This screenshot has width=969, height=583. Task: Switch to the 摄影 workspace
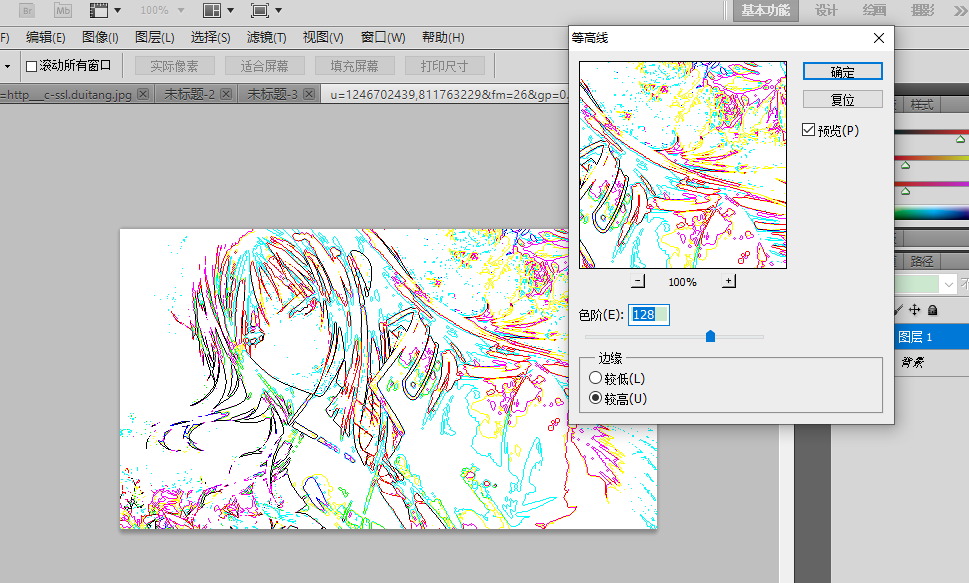pyautogui.click(x=923, y=11)
